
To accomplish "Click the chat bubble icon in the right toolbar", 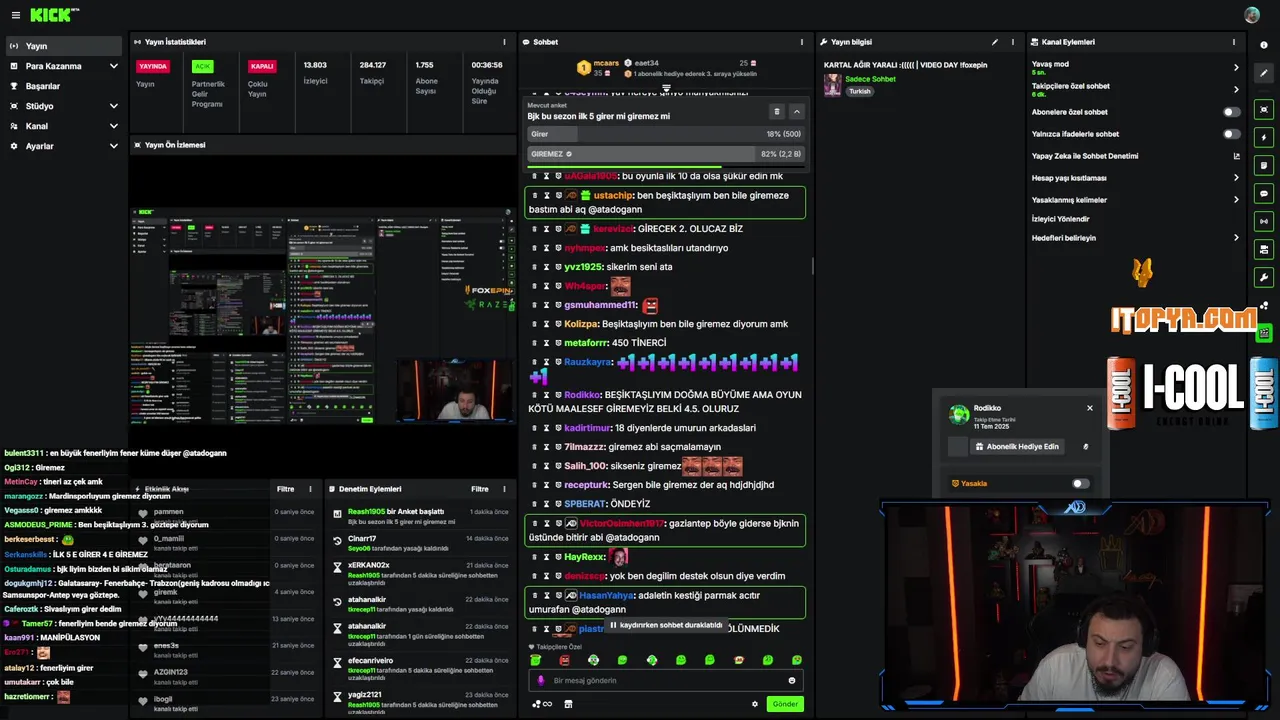I will pos(1264,193).
